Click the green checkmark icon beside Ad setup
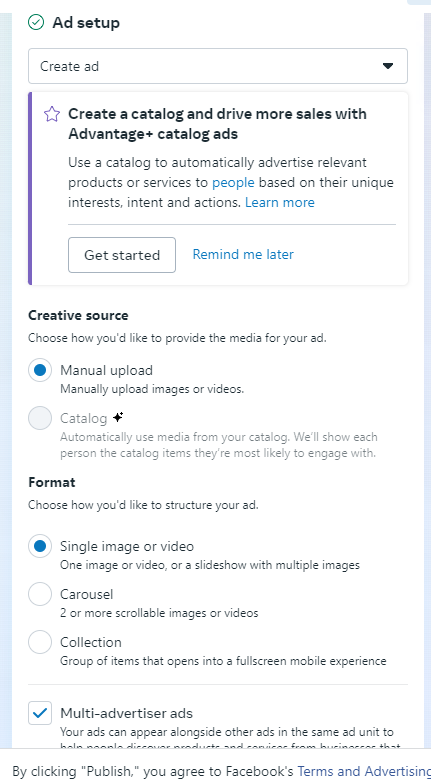 (36, 22)
